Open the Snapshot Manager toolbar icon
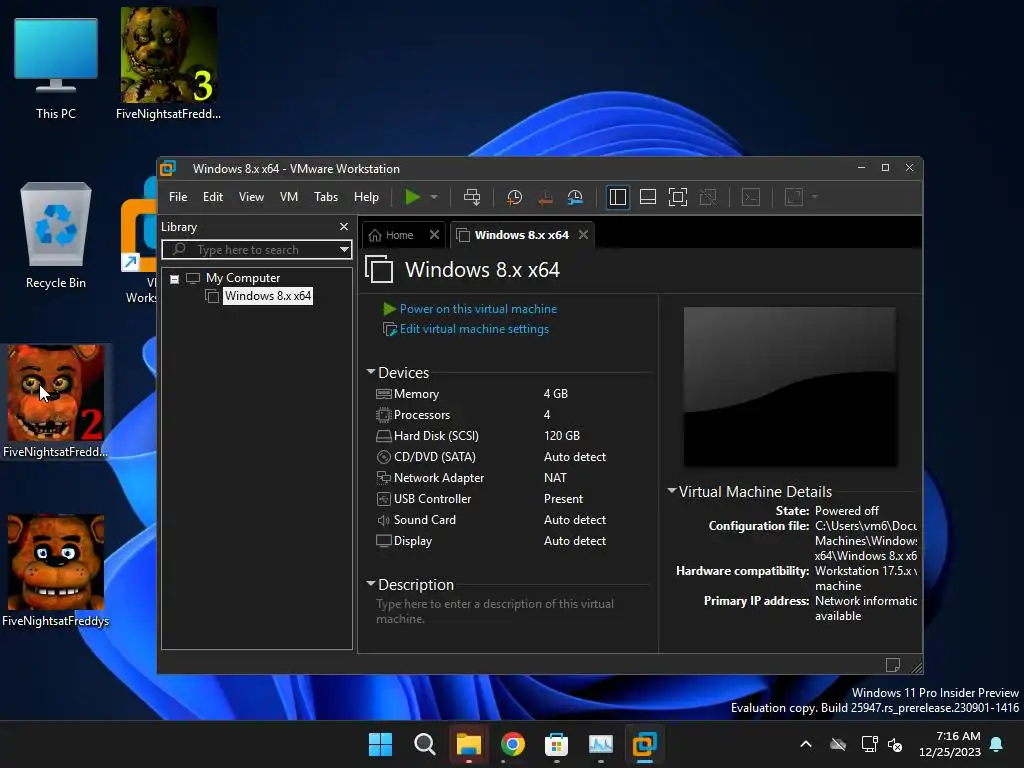The width and height of the screenshot is (1024, 768). click(x=575, y=197)
